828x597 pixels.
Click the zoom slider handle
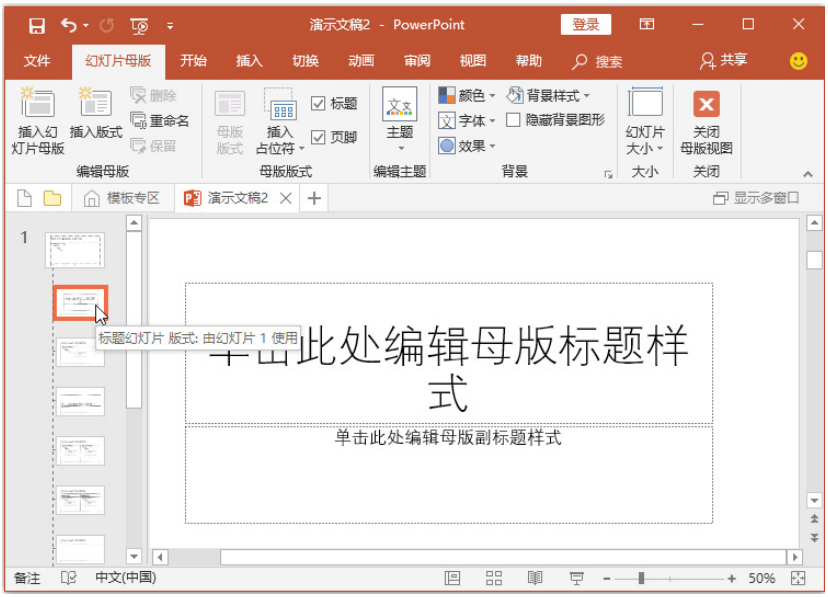click(641, 579)
